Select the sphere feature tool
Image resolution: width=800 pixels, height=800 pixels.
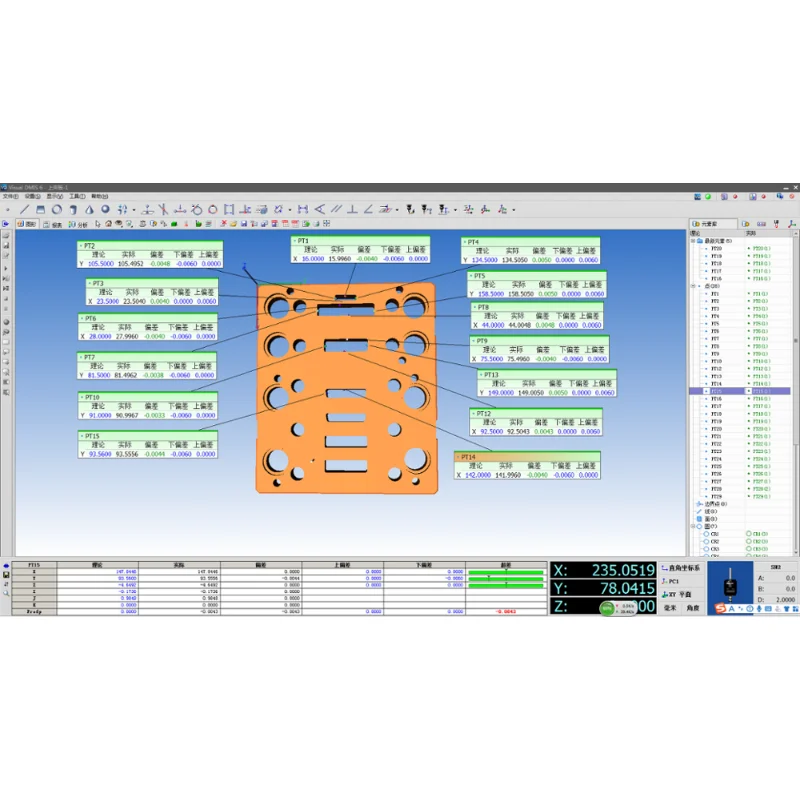coord(106,209)
